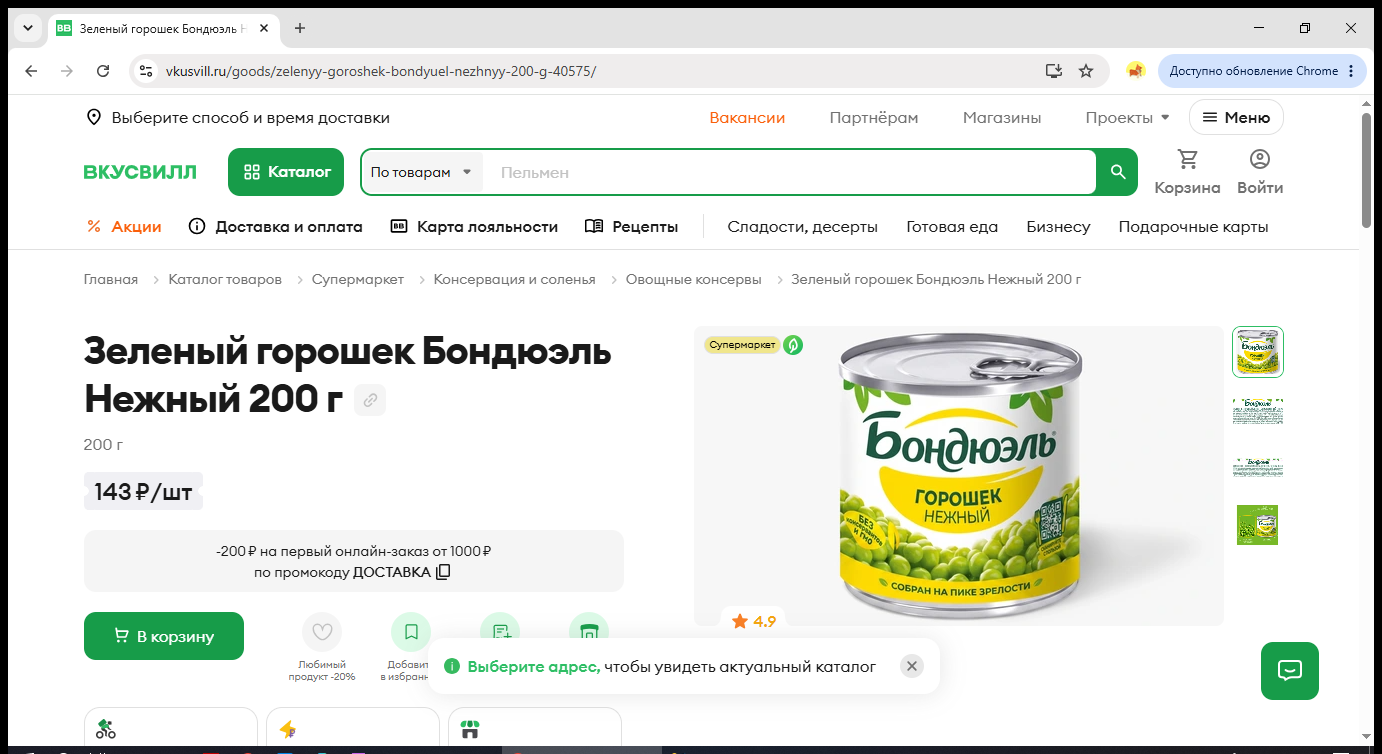The image size is (1382, 754).
Task: Toggle Любимый продукт heart icon
Action: click(x=322, y=632)
